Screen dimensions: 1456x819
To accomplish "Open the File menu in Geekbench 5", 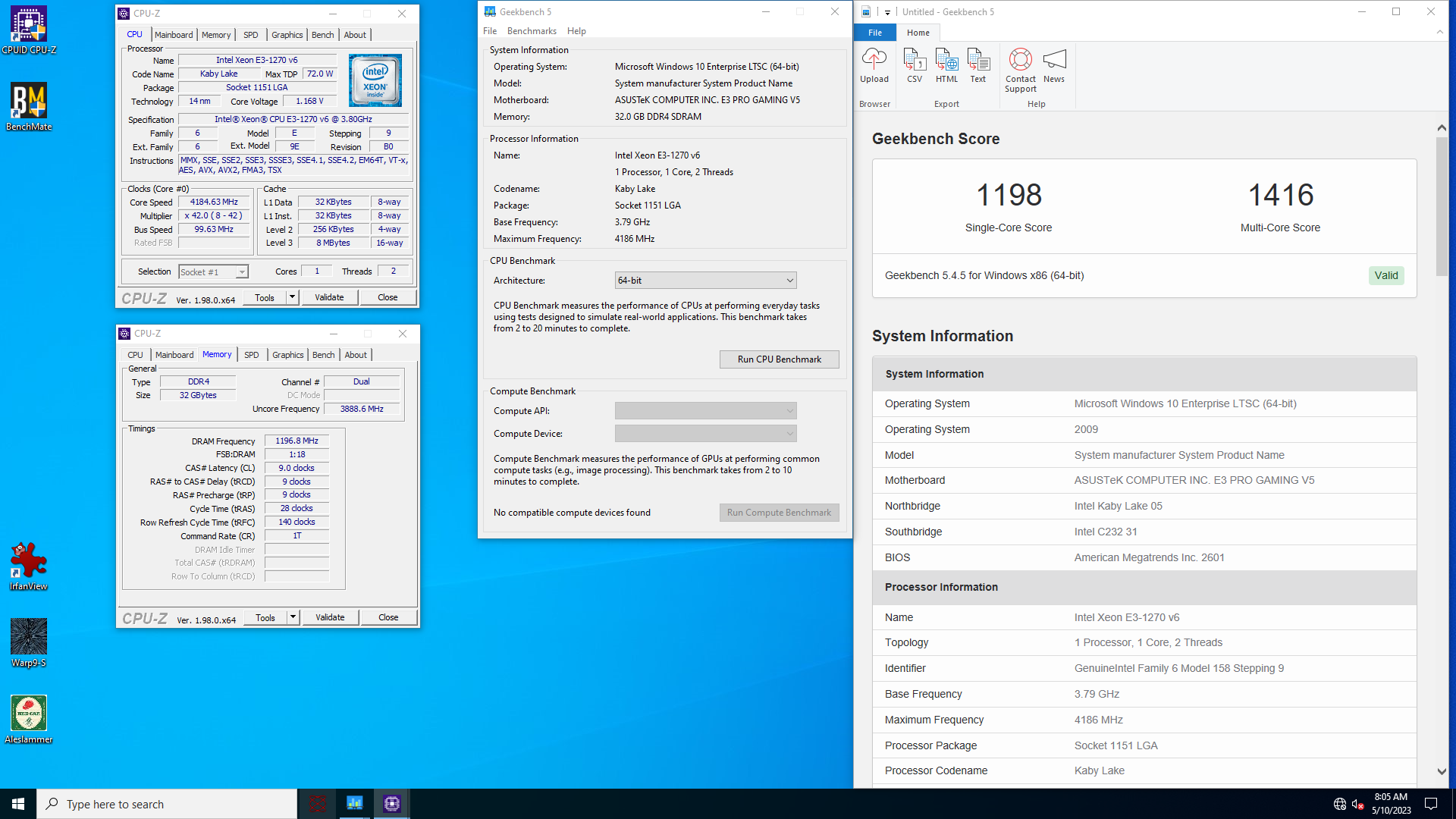I will pos(490,31).
